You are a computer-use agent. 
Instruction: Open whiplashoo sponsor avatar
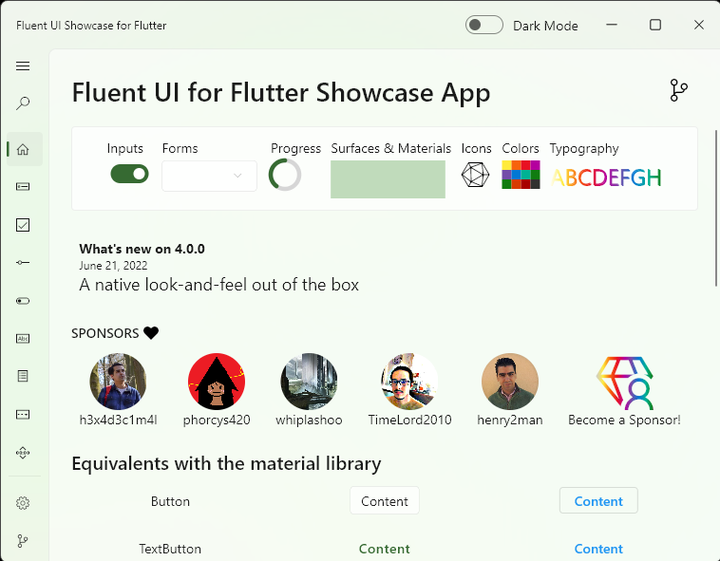point(309,381)
